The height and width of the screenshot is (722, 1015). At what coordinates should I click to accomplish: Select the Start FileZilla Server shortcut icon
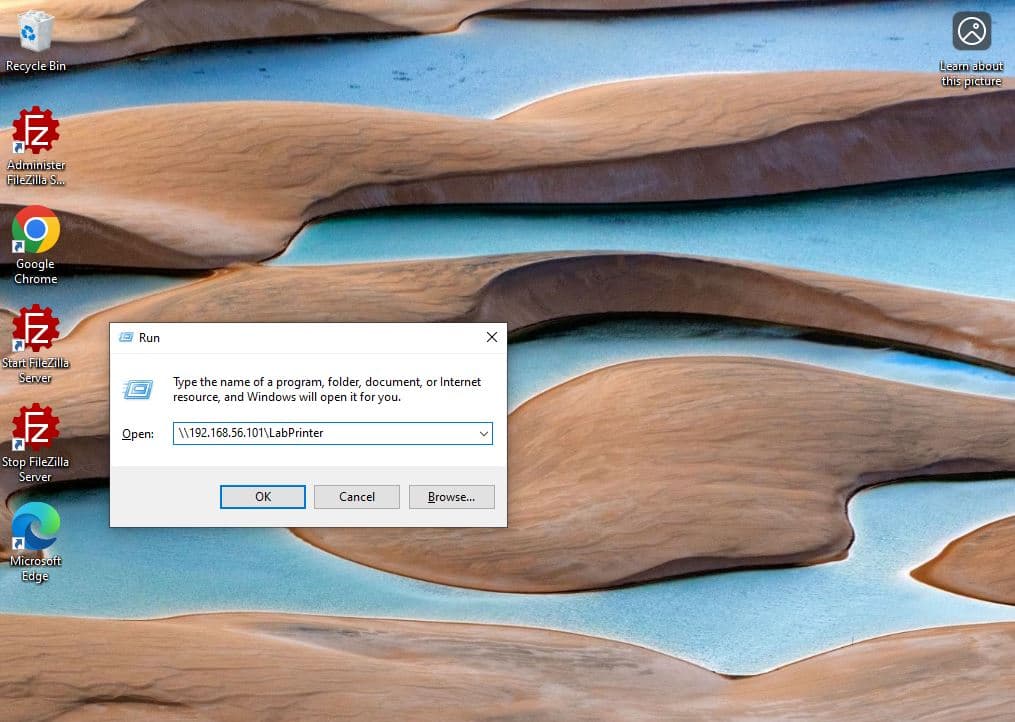coord(36,329)
